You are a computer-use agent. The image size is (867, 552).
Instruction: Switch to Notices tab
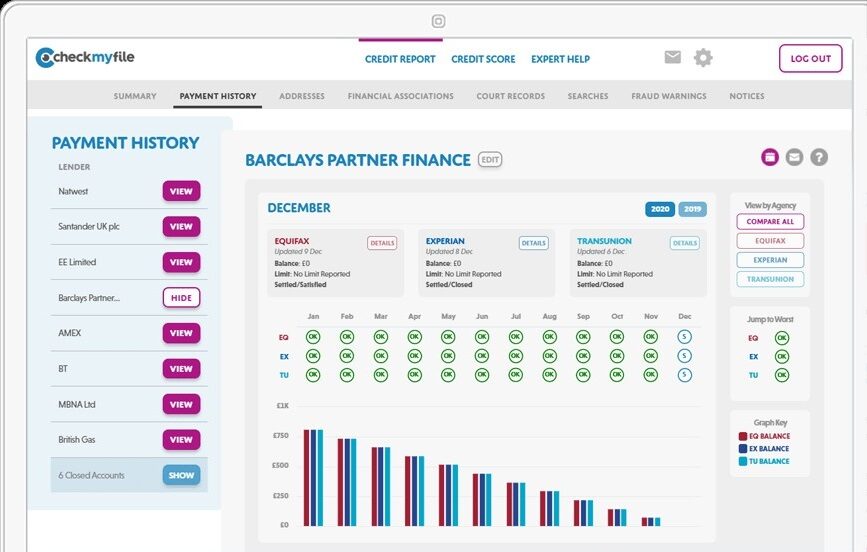[746, 96]
